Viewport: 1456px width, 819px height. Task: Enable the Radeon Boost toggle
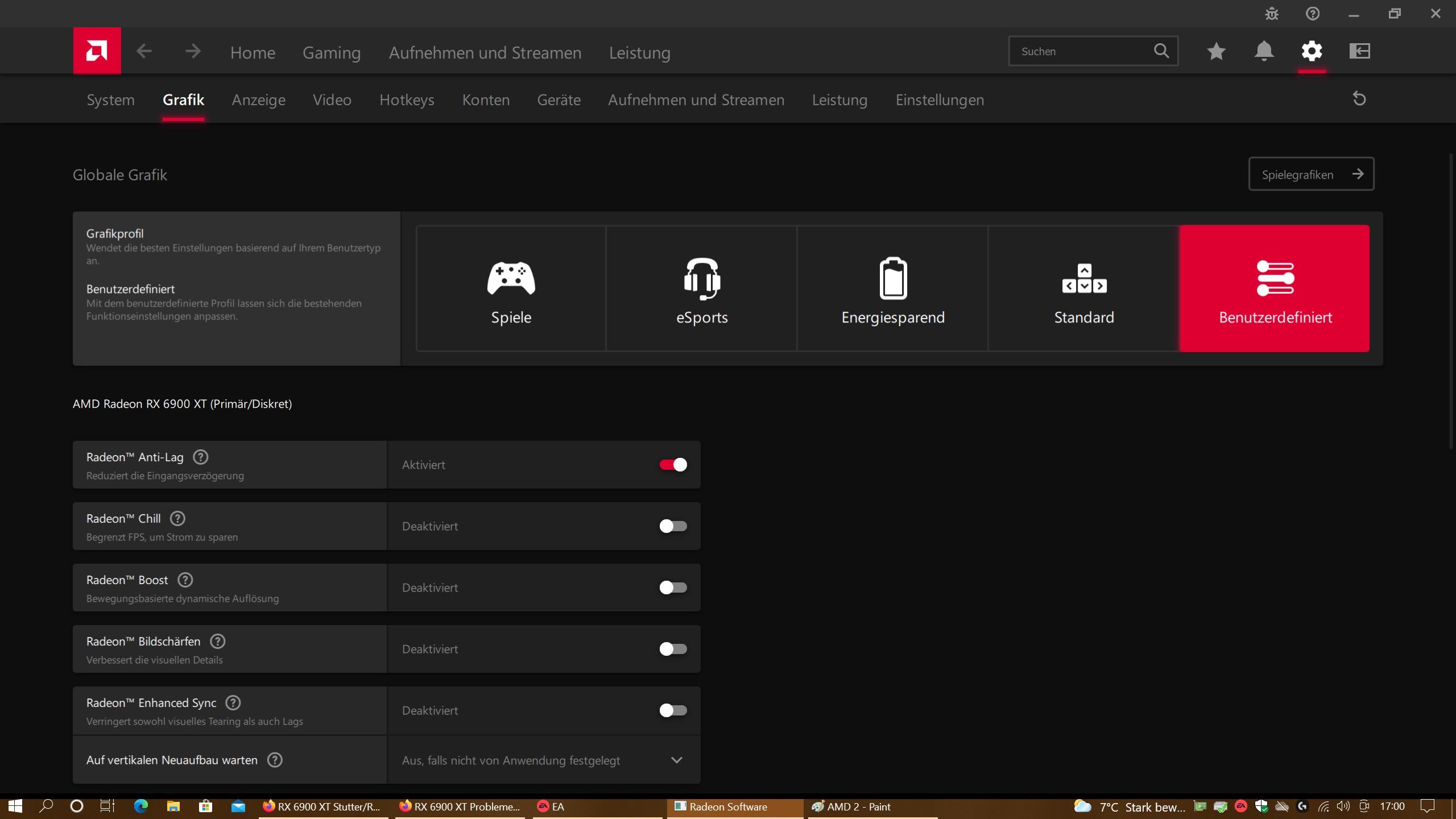point(673,588)
